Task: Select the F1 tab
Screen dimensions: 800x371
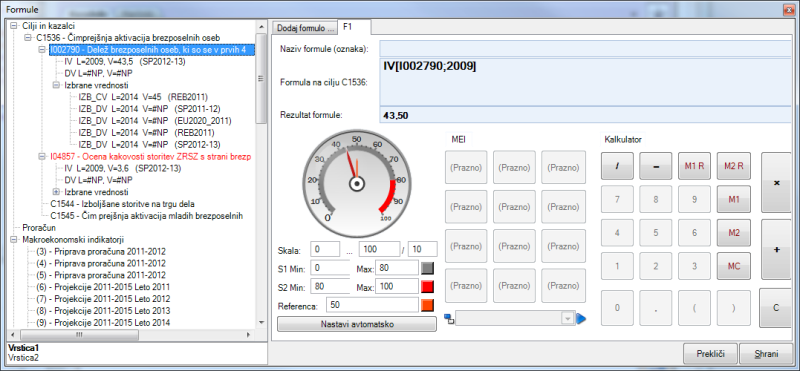Action: (354, 27)
